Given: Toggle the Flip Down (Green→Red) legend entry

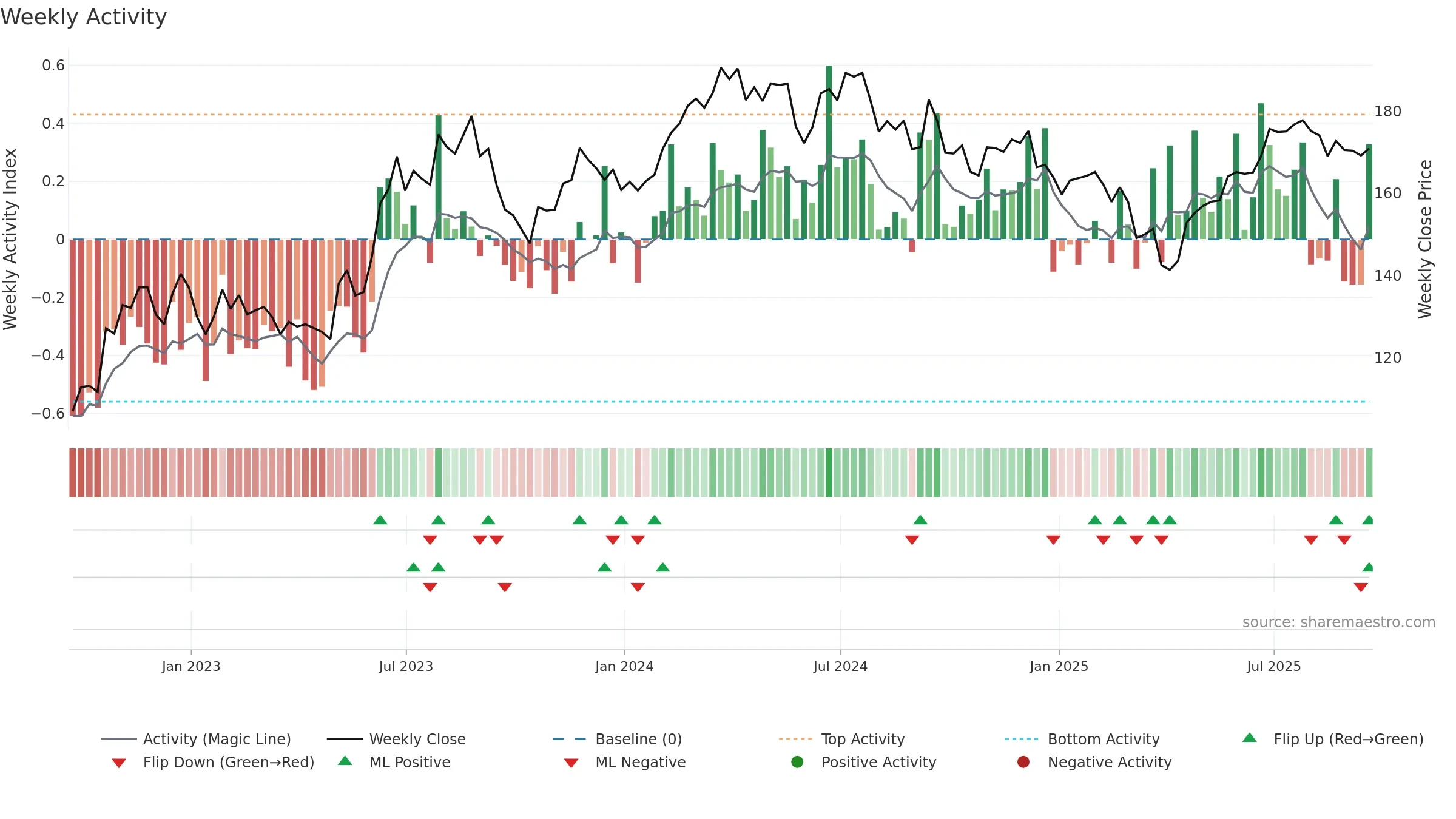Looking at the screenshot, I should point(212,762).
